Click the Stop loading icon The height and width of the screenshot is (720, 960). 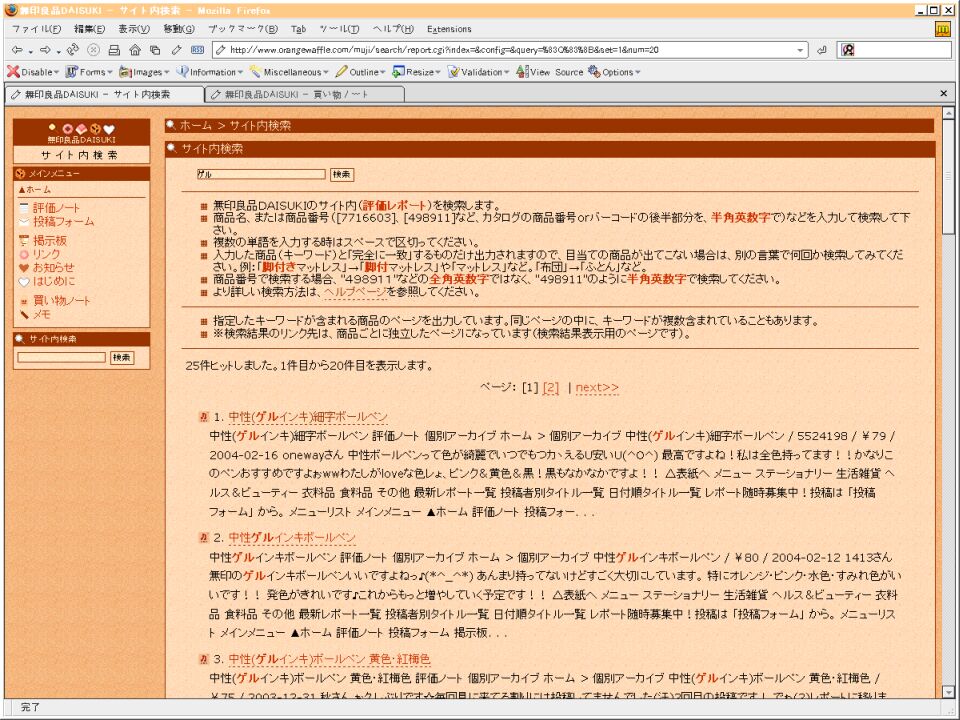pyautogui.click(x=93, y=50)
